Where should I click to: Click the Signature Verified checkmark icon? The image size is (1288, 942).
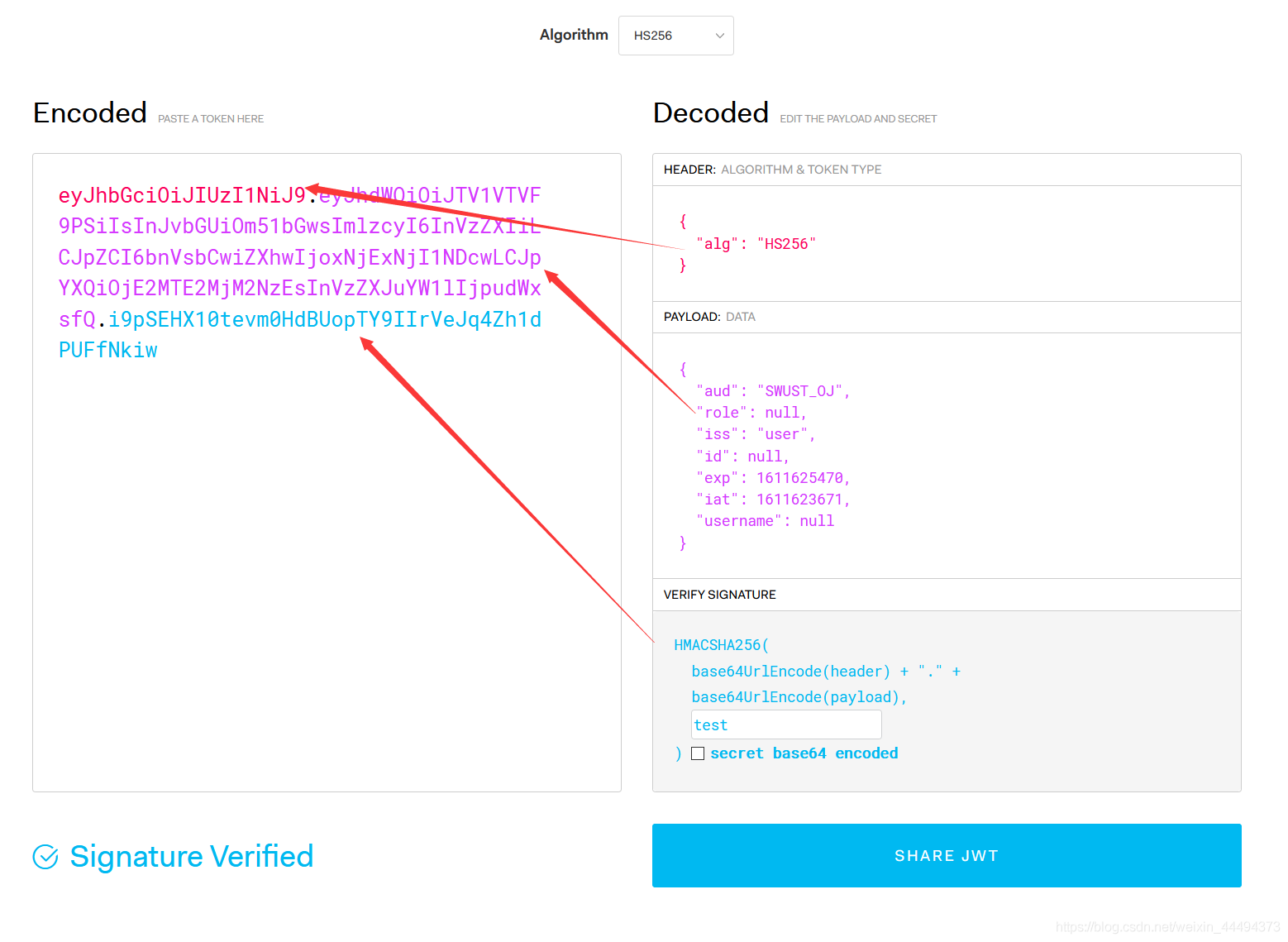45,857
